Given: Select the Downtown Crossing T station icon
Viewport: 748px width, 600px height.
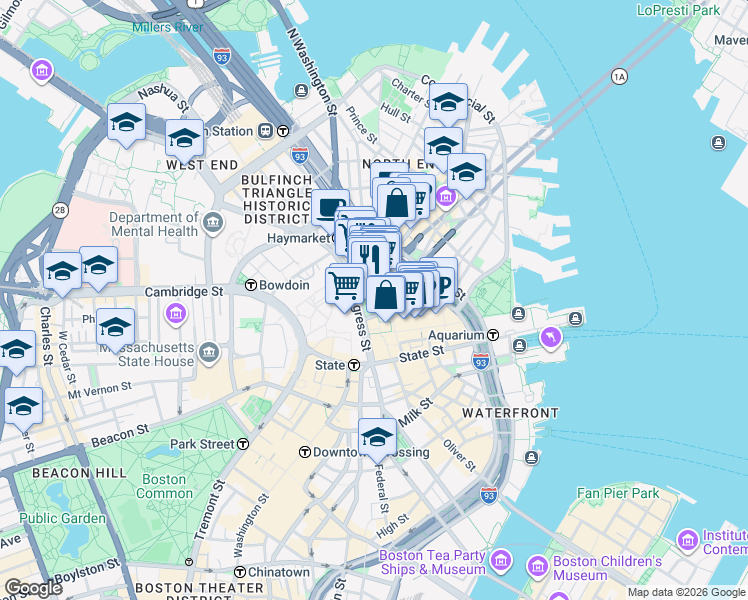Looking at the screenshot, I should (305, 452).
